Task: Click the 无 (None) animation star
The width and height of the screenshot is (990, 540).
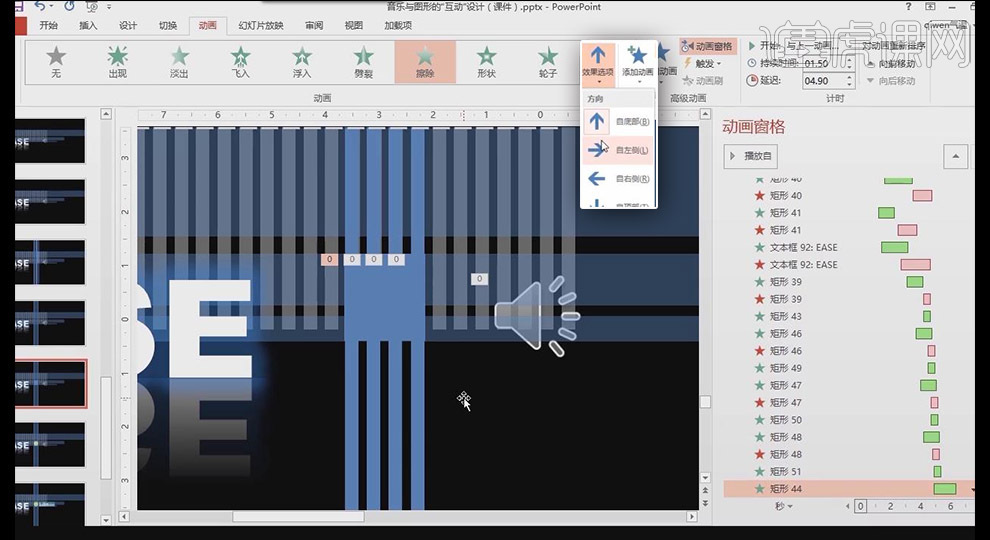Action: tap(56, 61)
